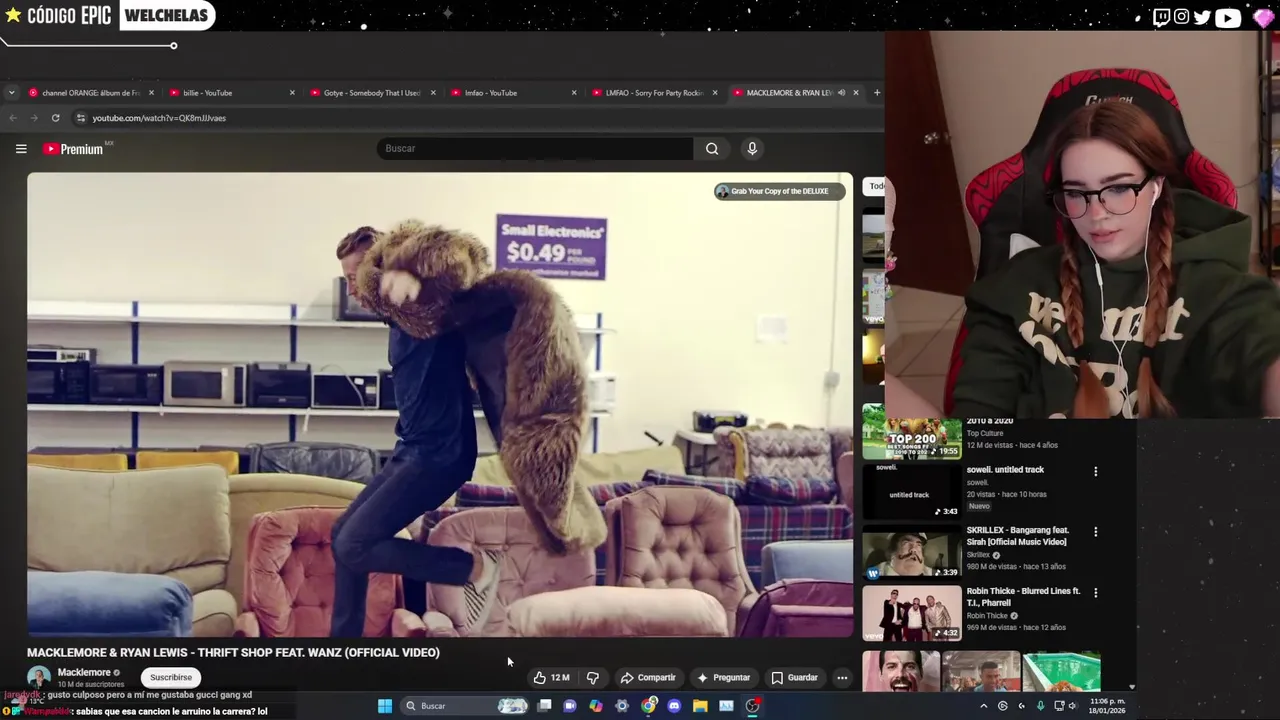The height and width of the screenshot is (720, 1280).
Task: Click Twitter icon in stream overlay
Action: point(1203,16)
